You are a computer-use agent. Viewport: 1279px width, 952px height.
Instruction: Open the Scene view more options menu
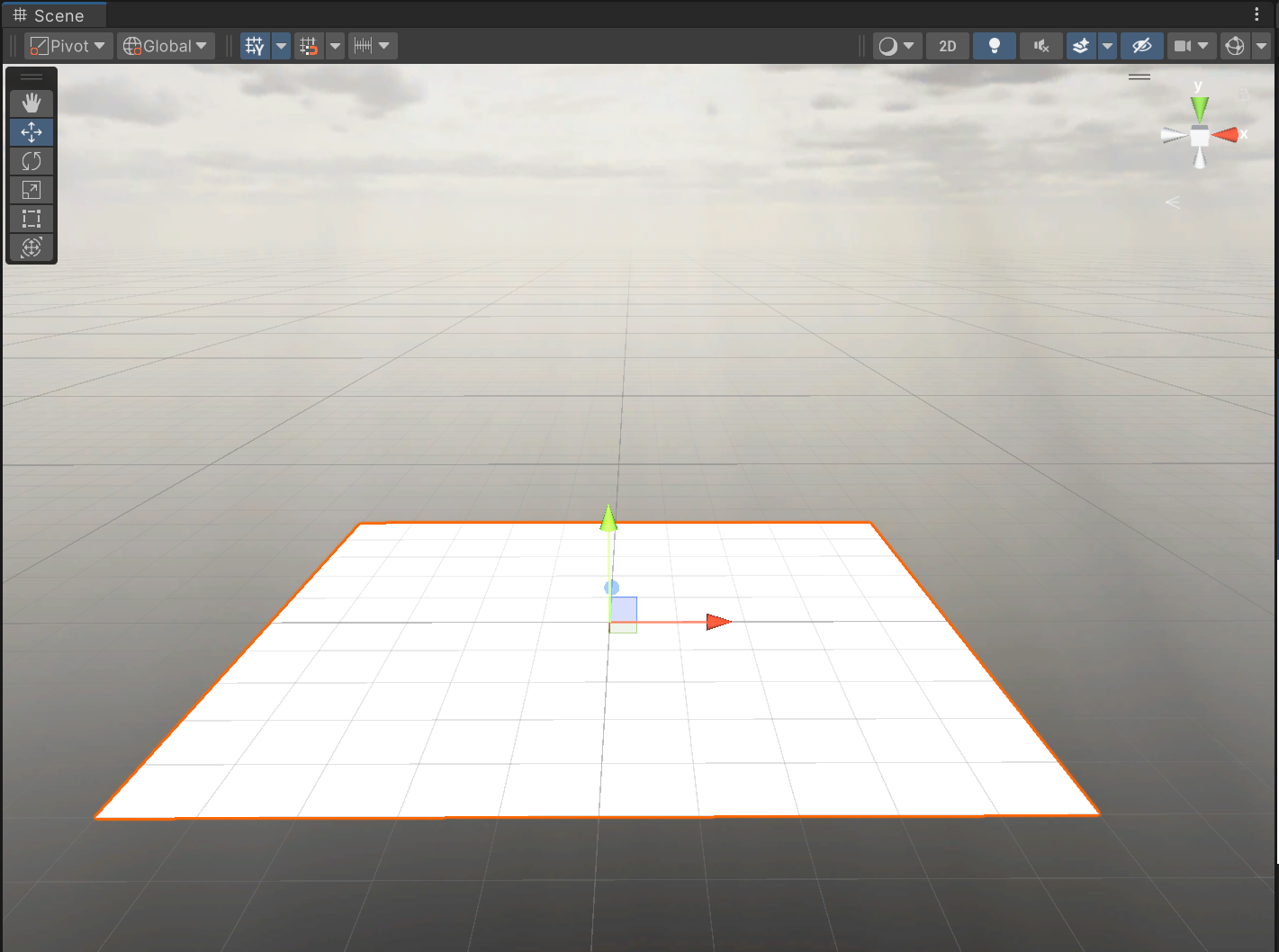click(1256, 14)
